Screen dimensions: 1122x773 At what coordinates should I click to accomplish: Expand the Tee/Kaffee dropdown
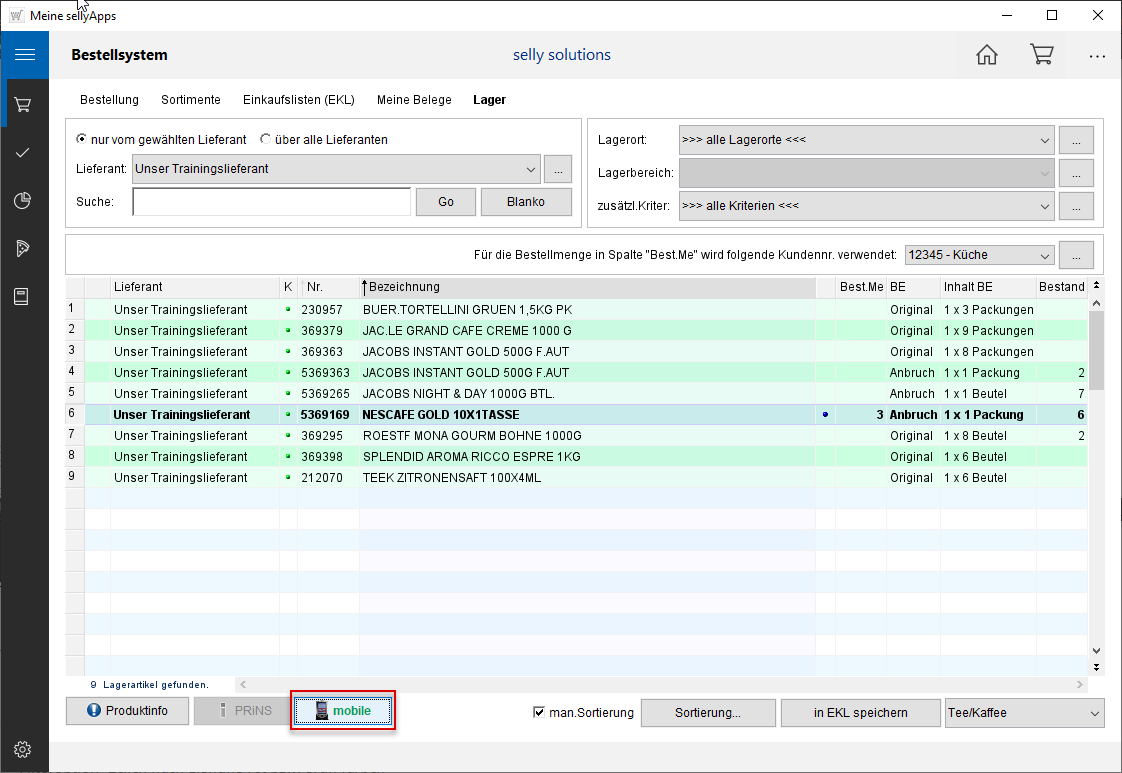[x=1094, y=713]
